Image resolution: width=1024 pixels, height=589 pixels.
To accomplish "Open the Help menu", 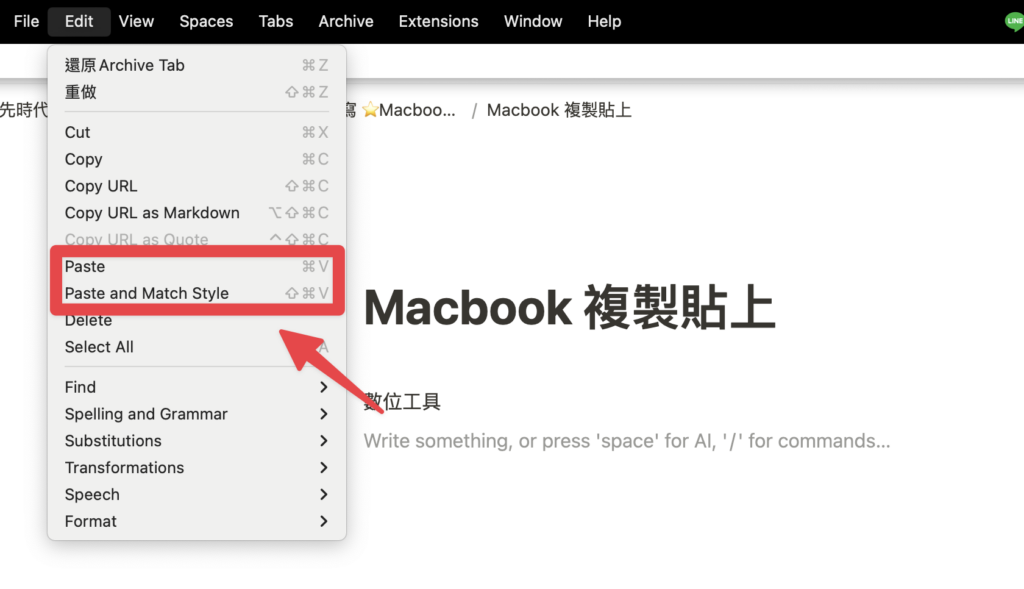I will [604, 22].
